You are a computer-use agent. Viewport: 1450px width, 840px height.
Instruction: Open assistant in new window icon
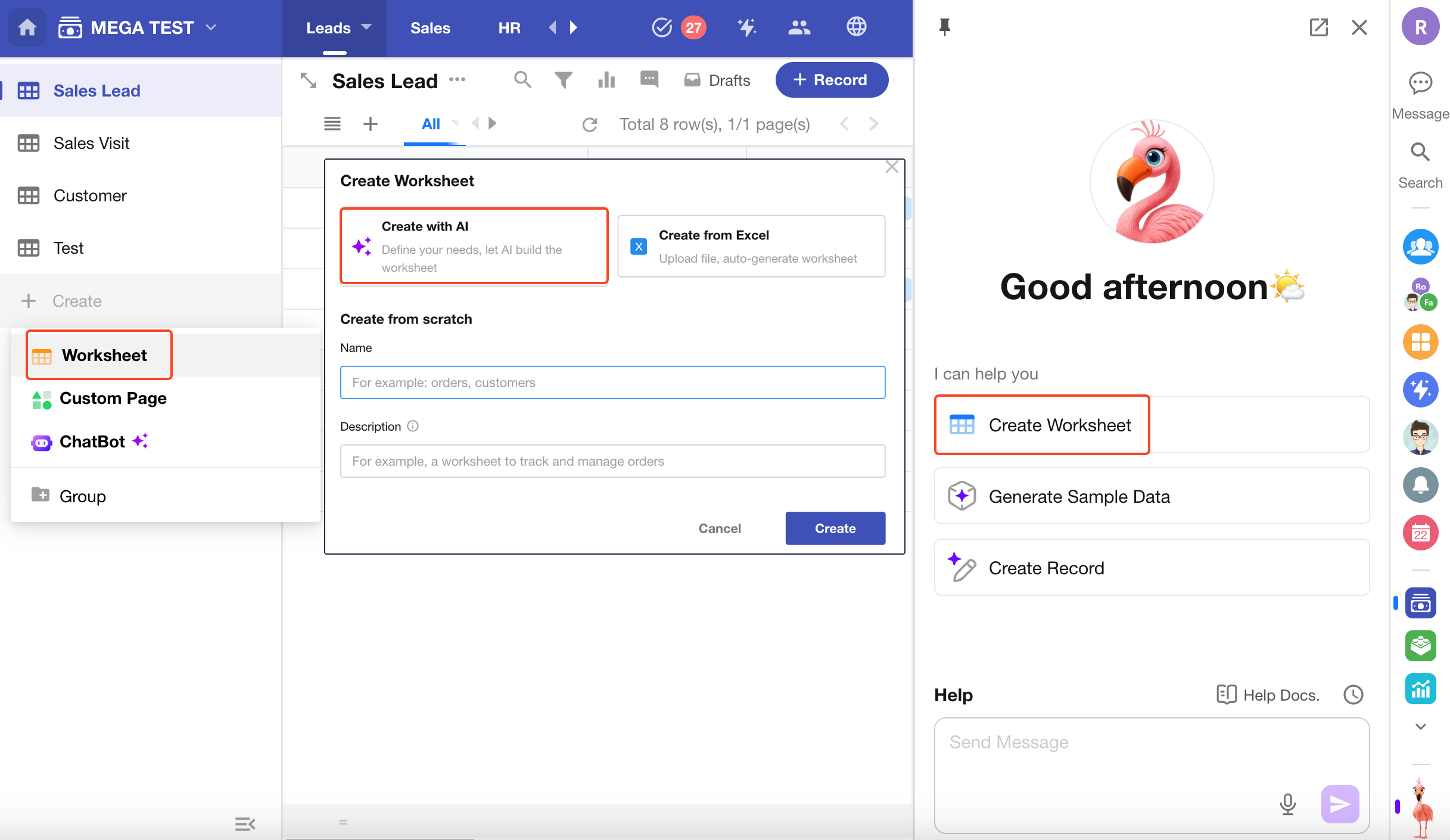click(1318, 27)
